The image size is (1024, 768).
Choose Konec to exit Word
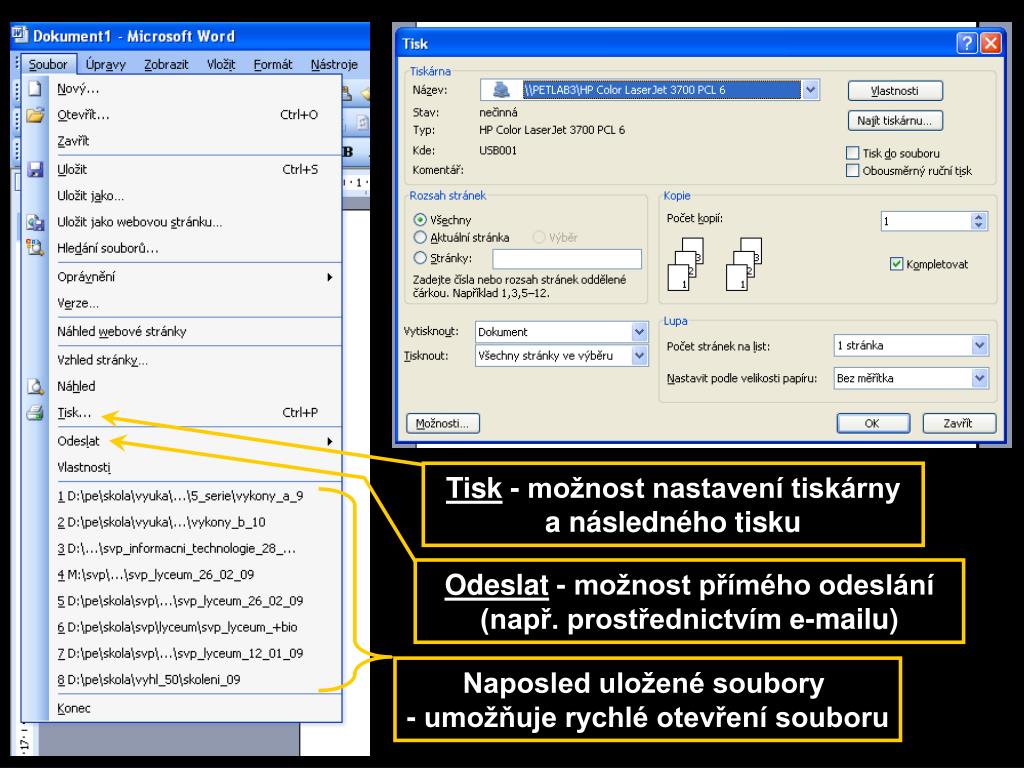[x=183, y=708]
